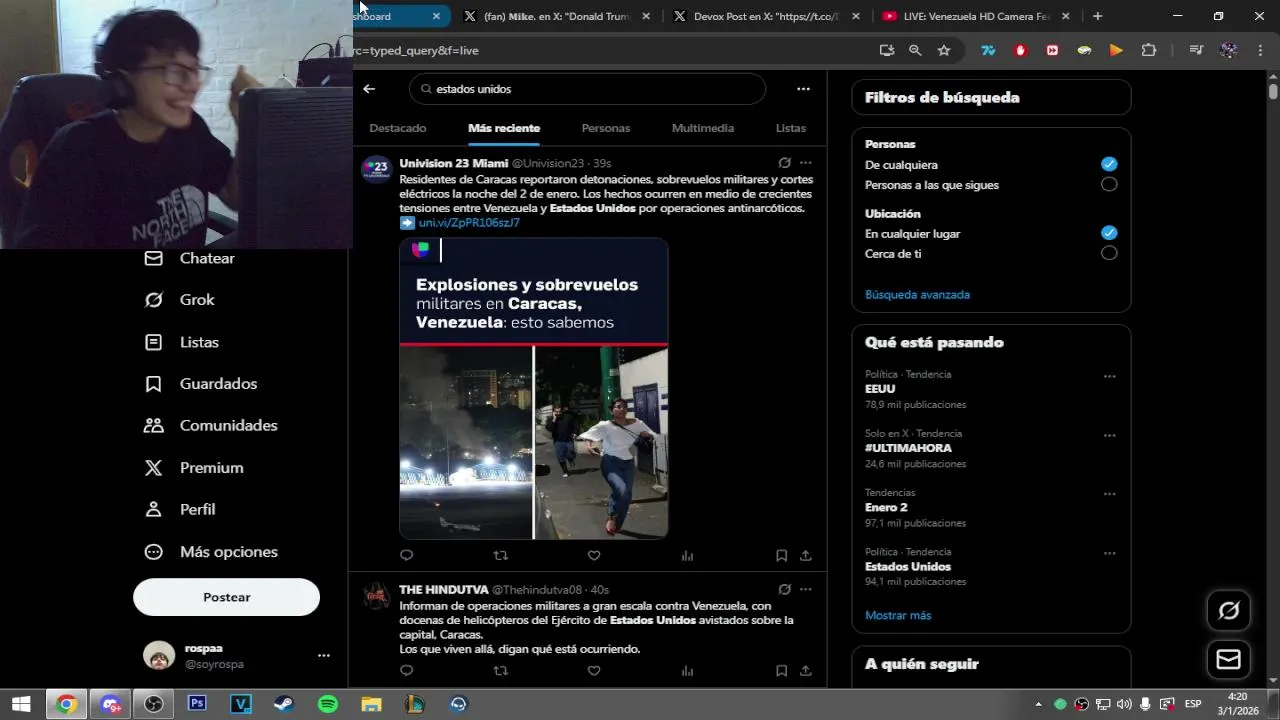Screen dimensions: 1280x720
Task: Go back with the arrow beside search box
Action: click(x=369, y=89)
